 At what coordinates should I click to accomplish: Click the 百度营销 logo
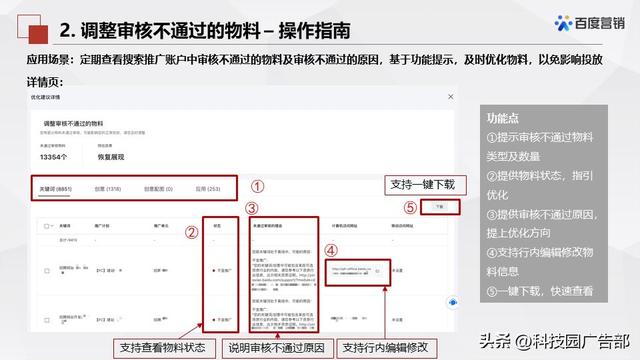point(589,23)
